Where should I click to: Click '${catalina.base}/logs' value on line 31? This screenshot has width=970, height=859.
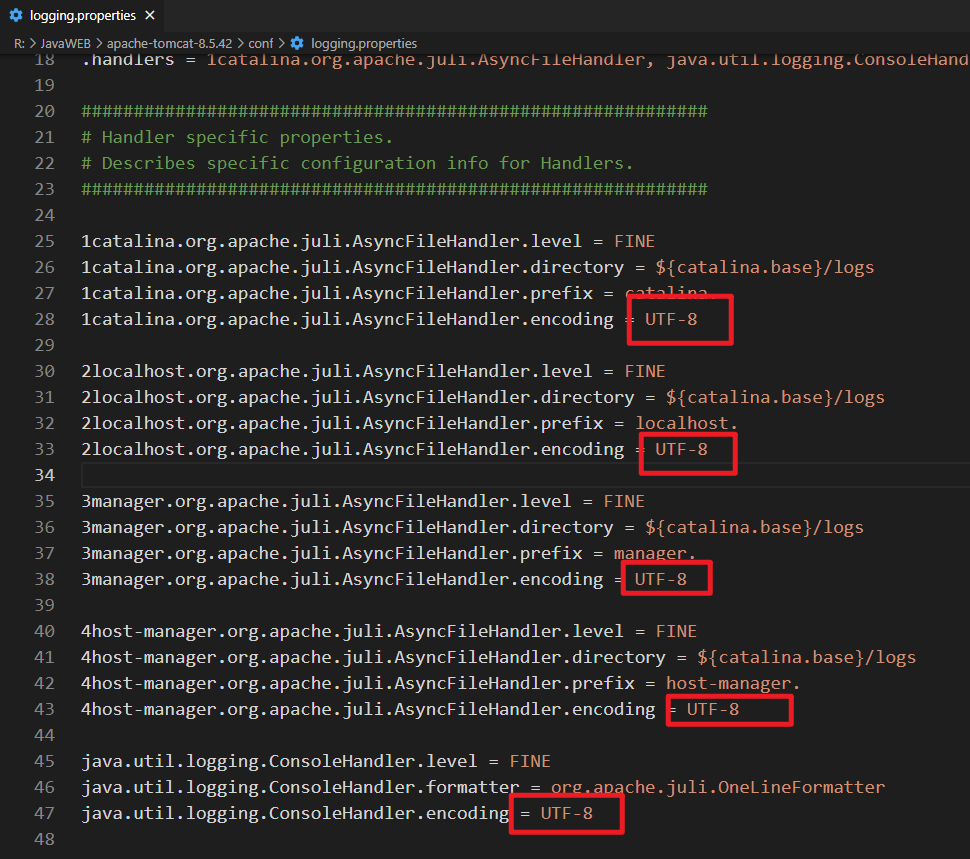pyautogui.click(x=775, y=397)
